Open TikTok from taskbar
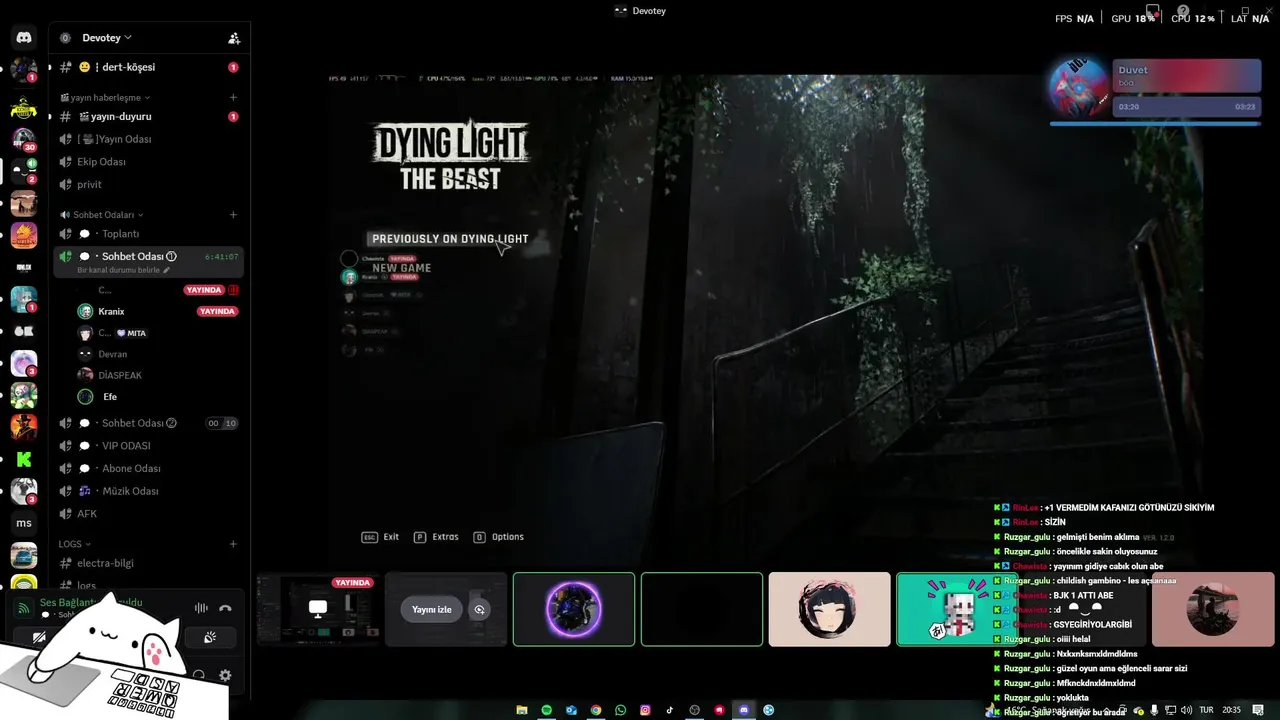The height and width of the screenshot is (720, 1280). point(670,710)
